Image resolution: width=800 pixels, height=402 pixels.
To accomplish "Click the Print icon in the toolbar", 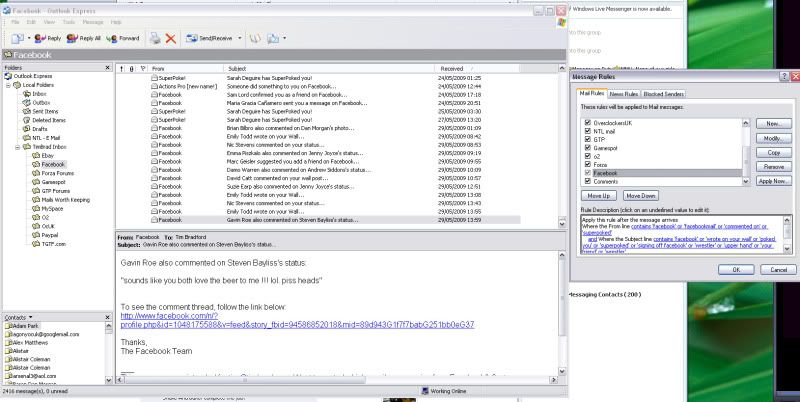I will [x=155, y=38].
